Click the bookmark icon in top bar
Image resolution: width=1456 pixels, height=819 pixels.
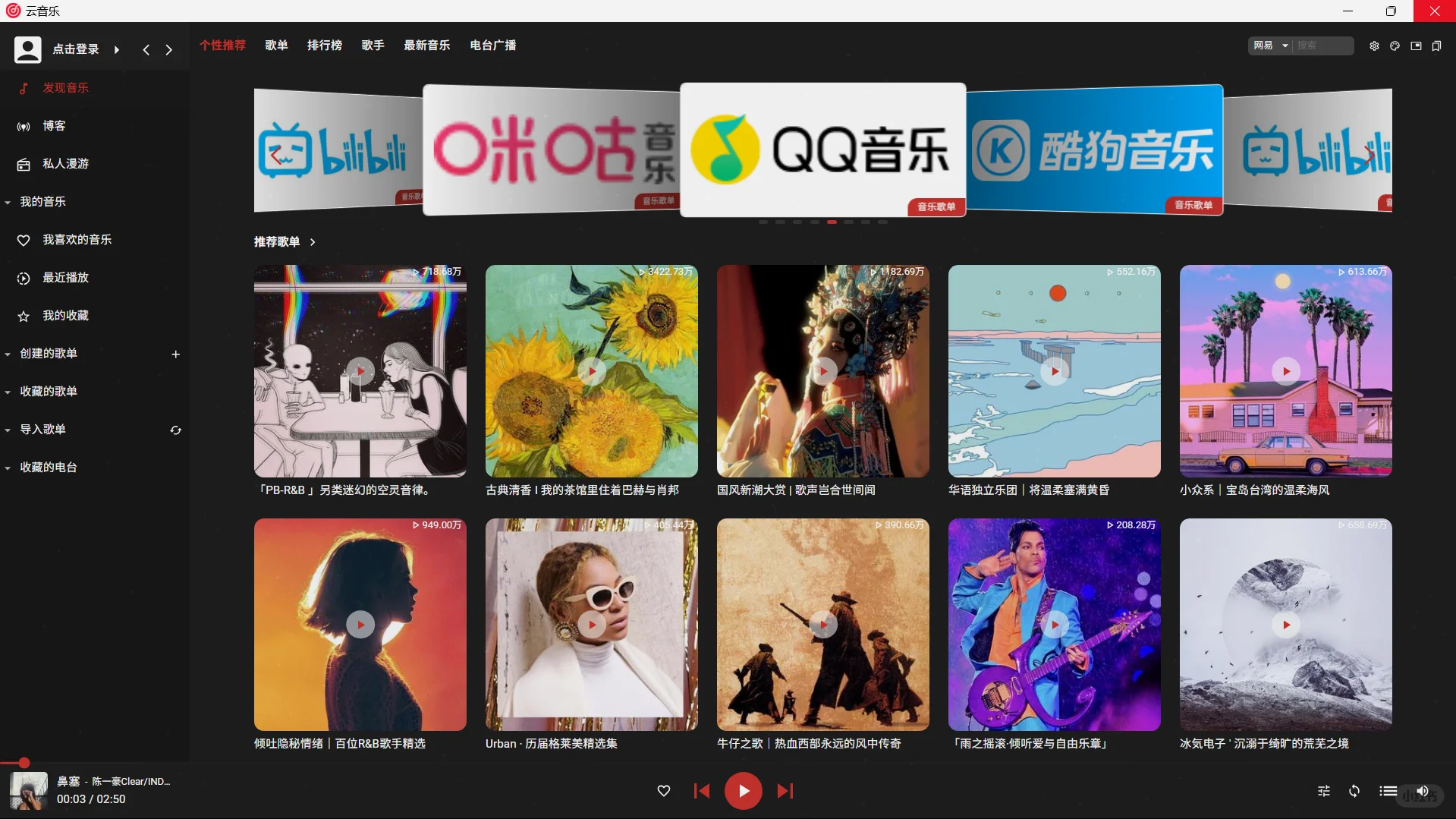click(x=1436, y=46)
